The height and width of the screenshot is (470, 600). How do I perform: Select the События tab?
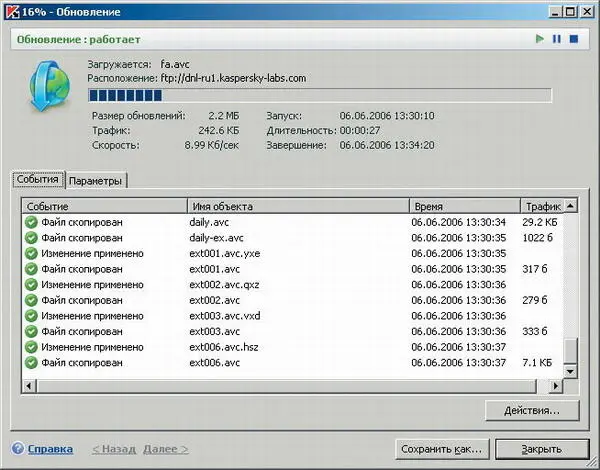[38, 180]
